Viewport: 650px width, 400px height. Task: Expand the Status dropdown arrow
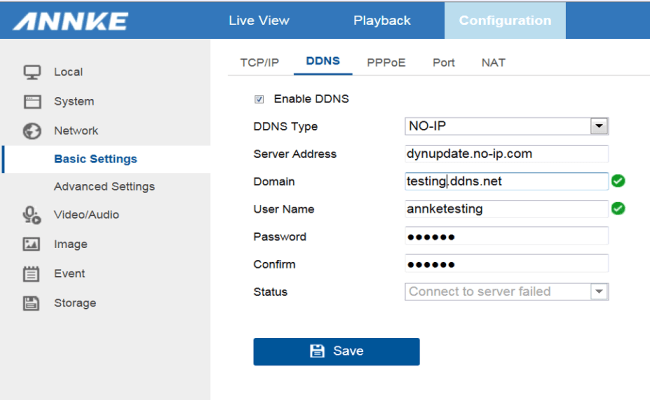click(599, 292)
